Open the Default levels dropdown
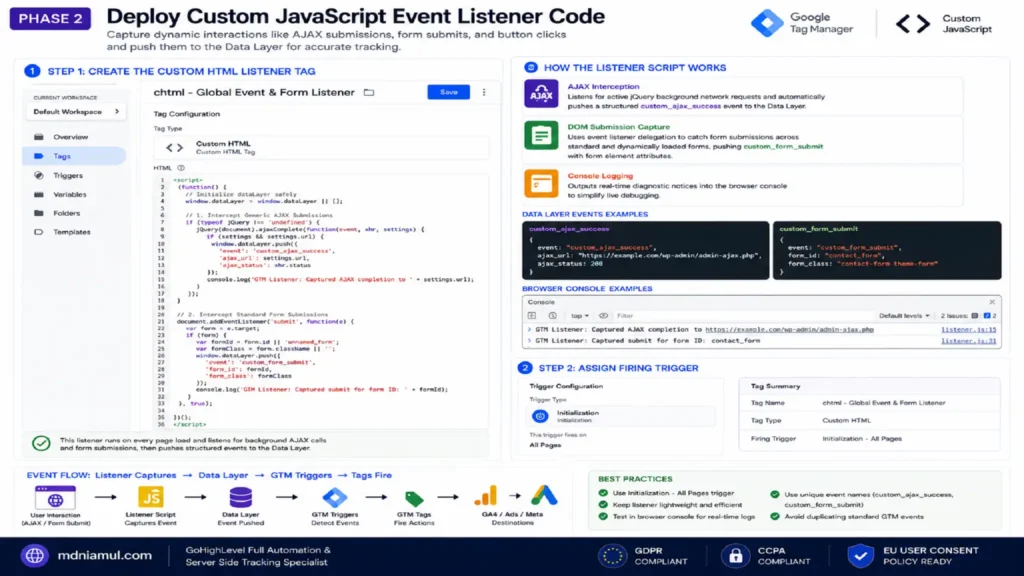 click(x=904, y=315)
